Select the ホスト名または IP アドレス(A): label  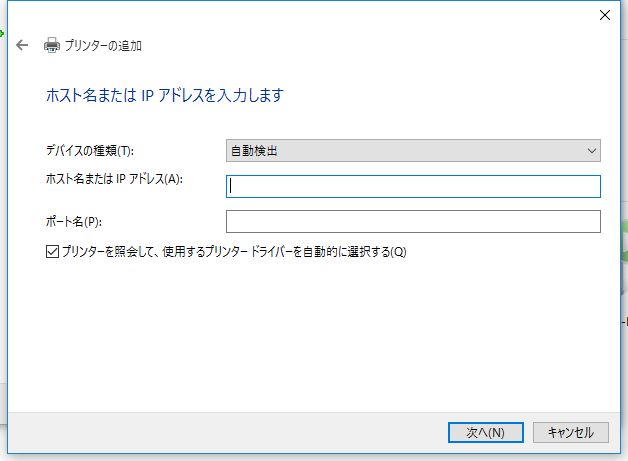click(x=114, y=179)
